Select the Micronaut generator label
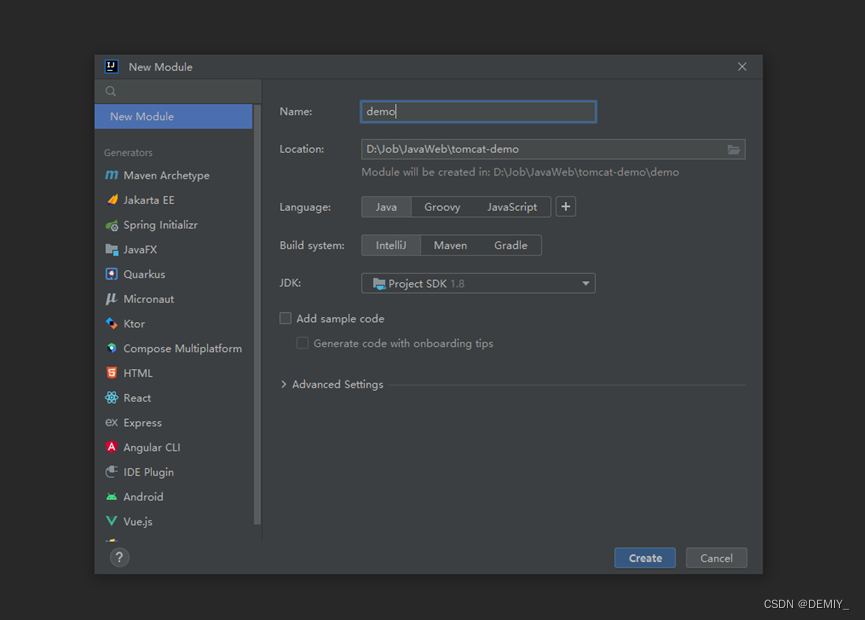865x620 pixels. [148, 299]
